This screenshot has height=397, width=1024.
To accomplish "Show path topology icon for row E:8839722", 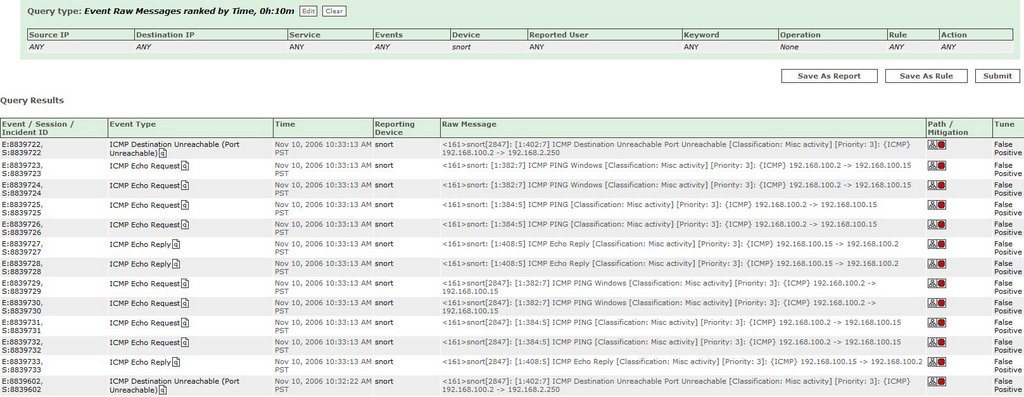I will [x=932, y=146].
